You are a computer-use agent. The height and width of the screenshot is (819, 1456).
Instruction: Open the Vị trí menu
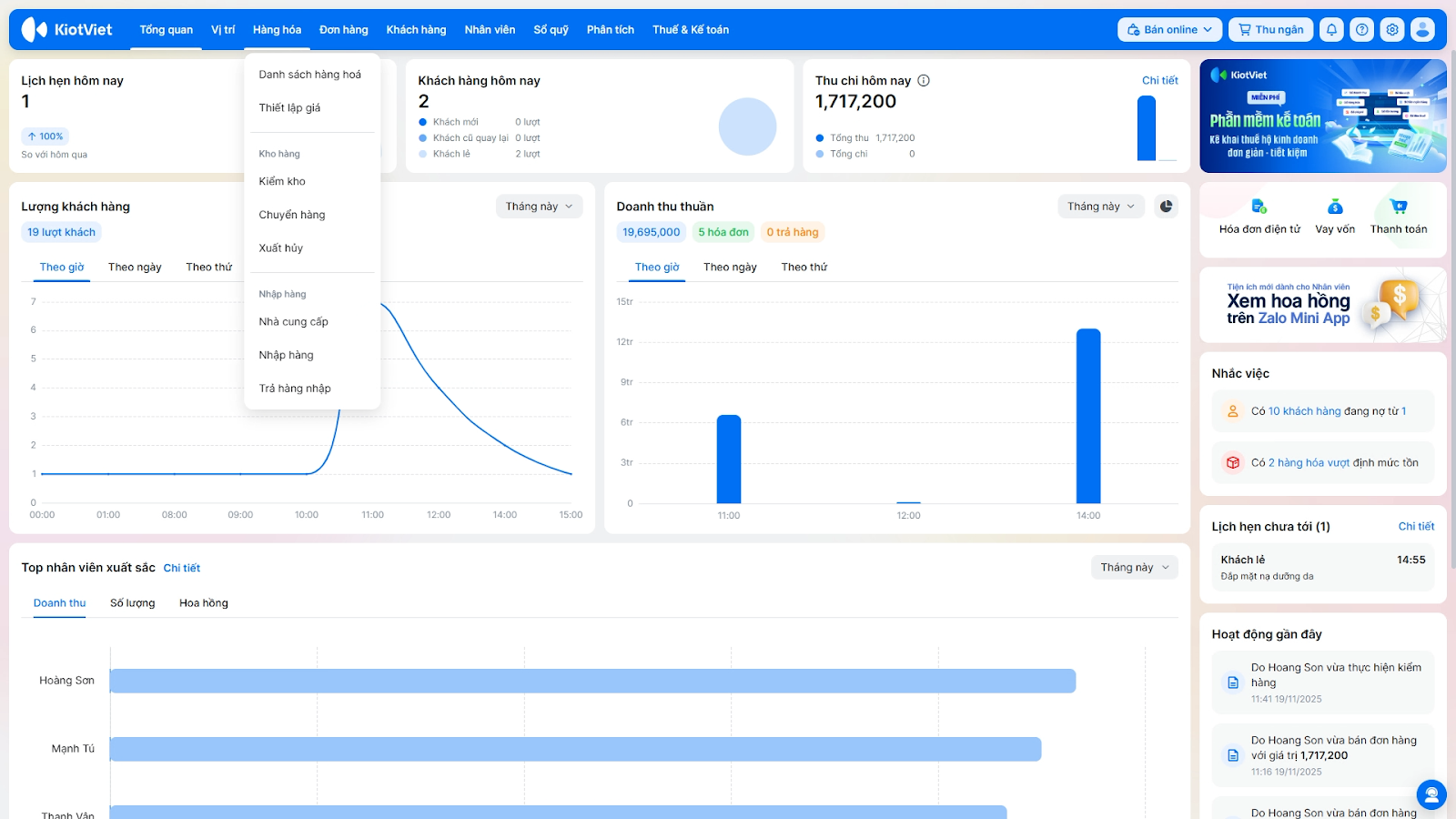coord(223,30)
